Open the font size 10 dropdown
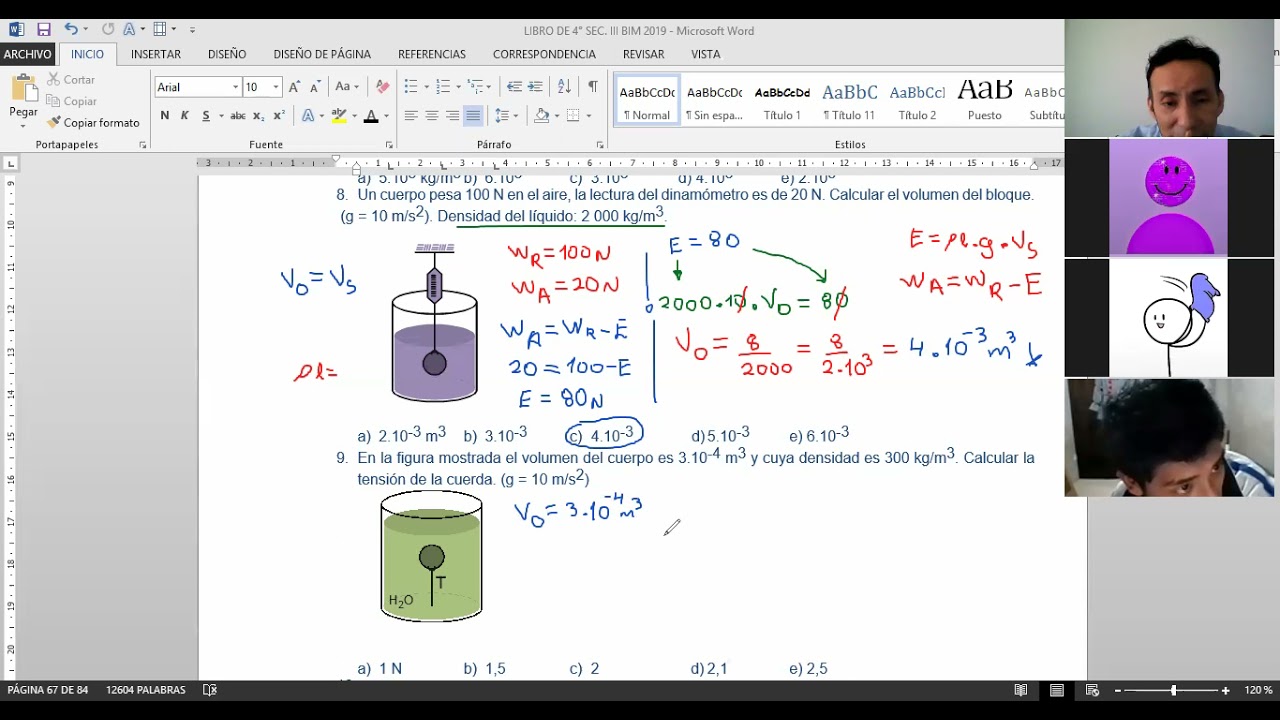 point(276,87)
